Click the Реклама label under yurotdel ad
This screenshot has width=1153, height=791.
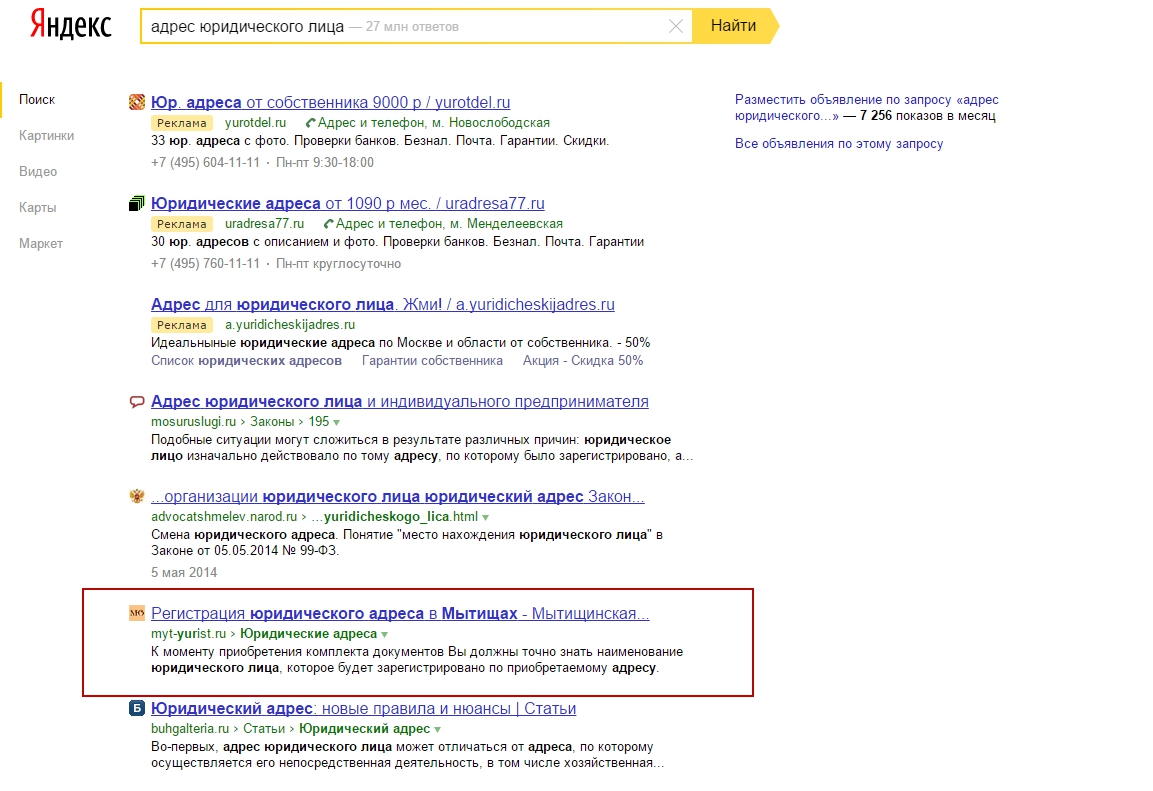click(x=182, y=123)
